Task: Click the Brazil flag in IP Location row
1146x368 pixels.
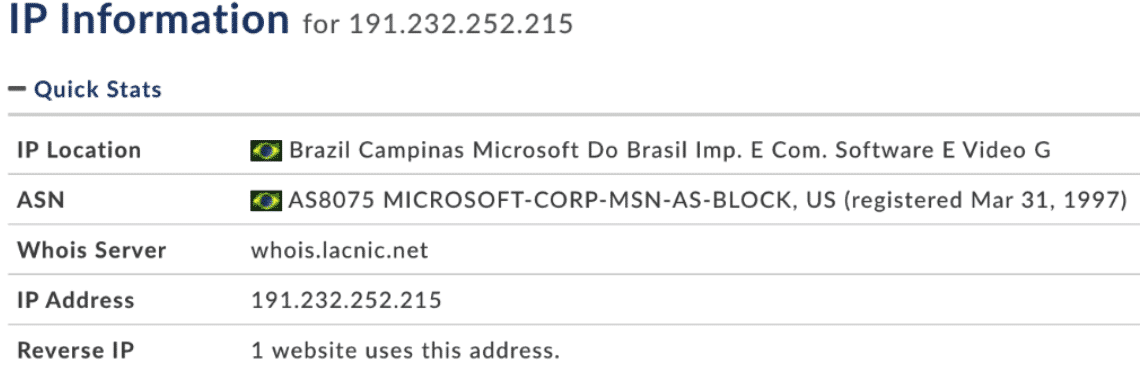Action: coord(266,151)
